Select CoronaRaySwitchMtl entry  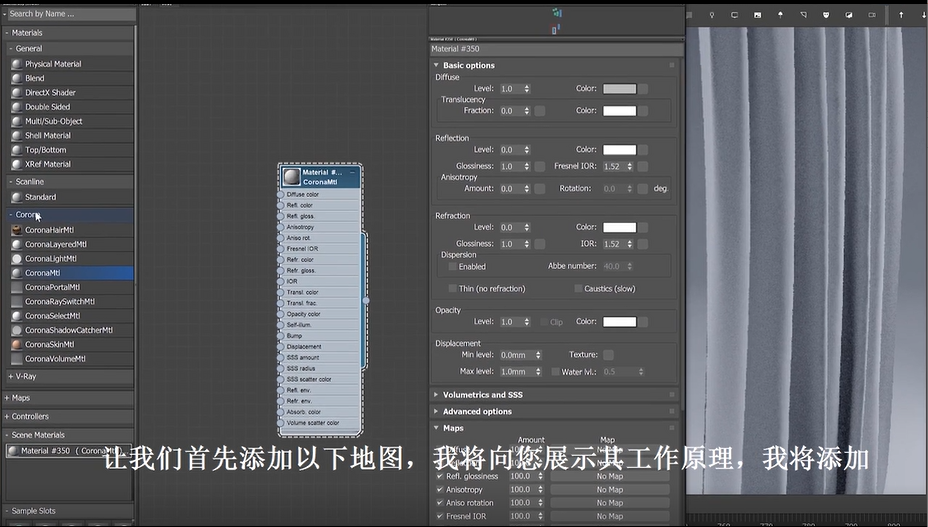pos(71,301)
